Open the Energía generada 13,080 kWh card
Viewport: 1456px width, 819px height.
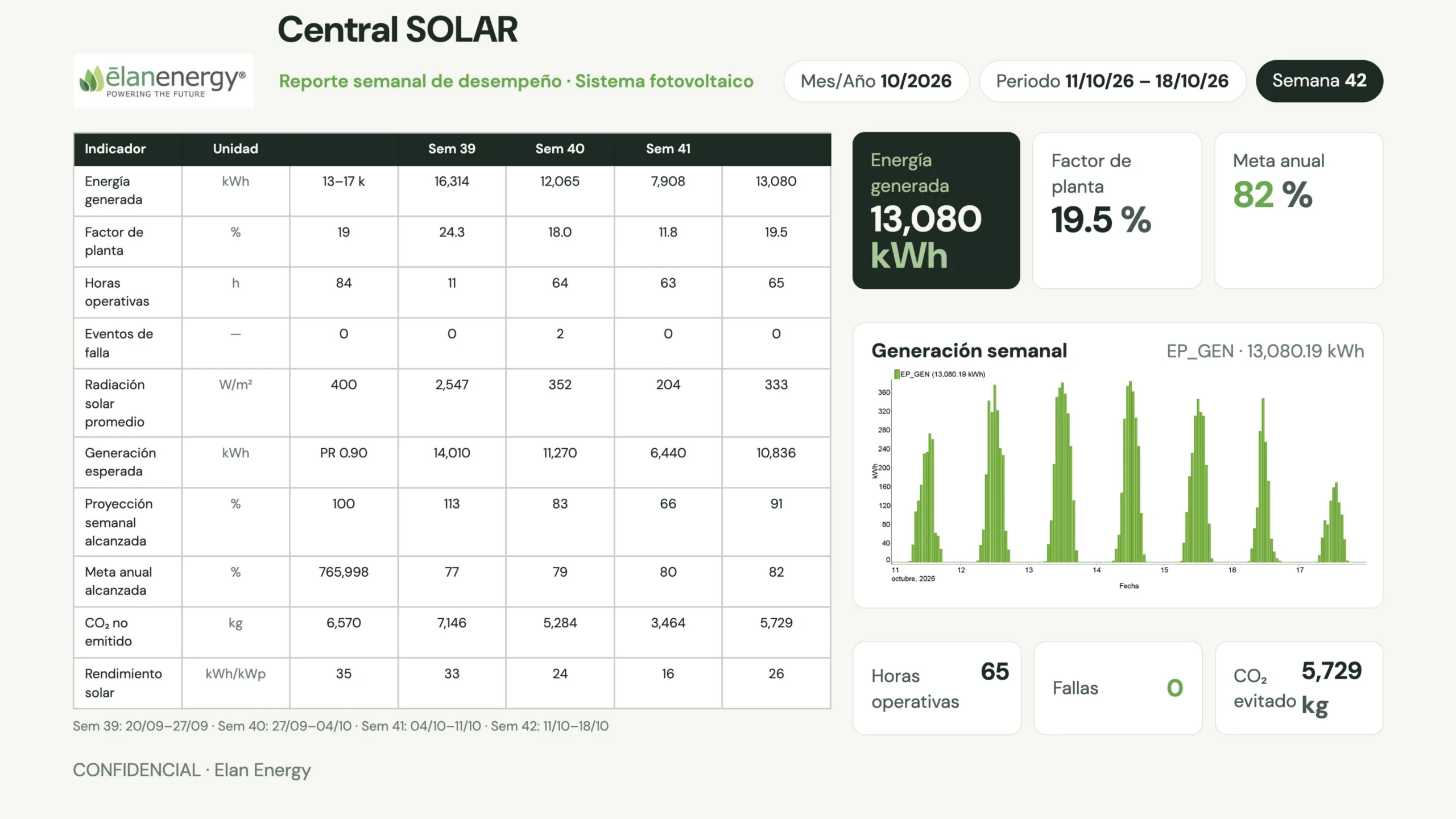click(936, 210)
